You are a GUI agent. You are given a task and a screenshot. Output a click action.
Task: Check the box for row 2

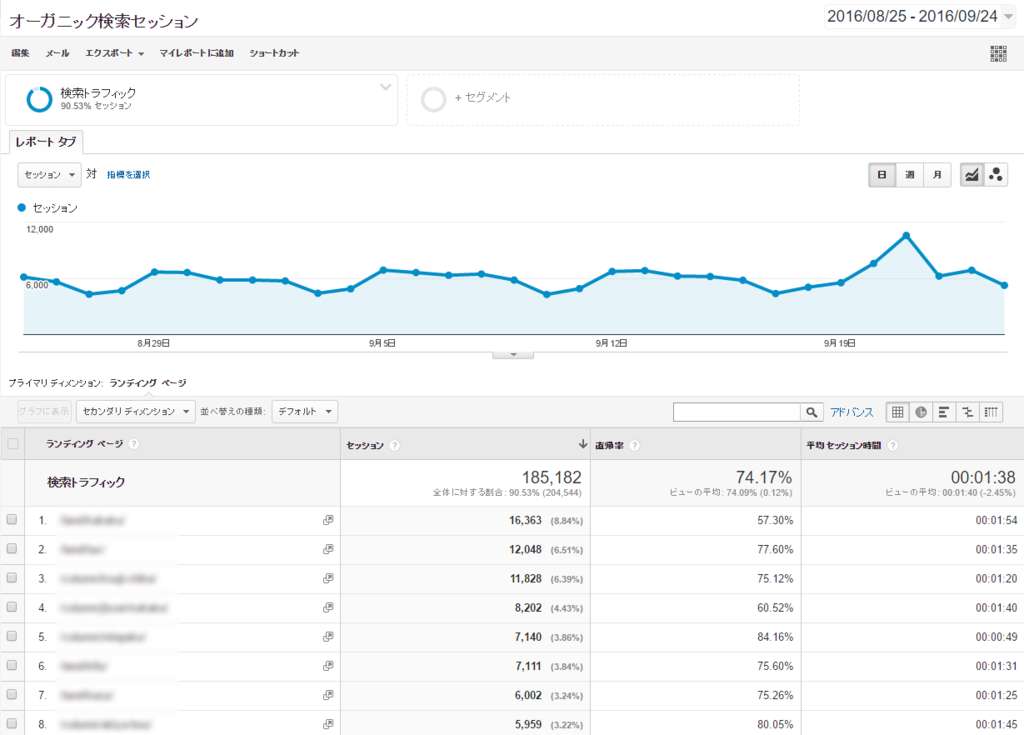12,549
